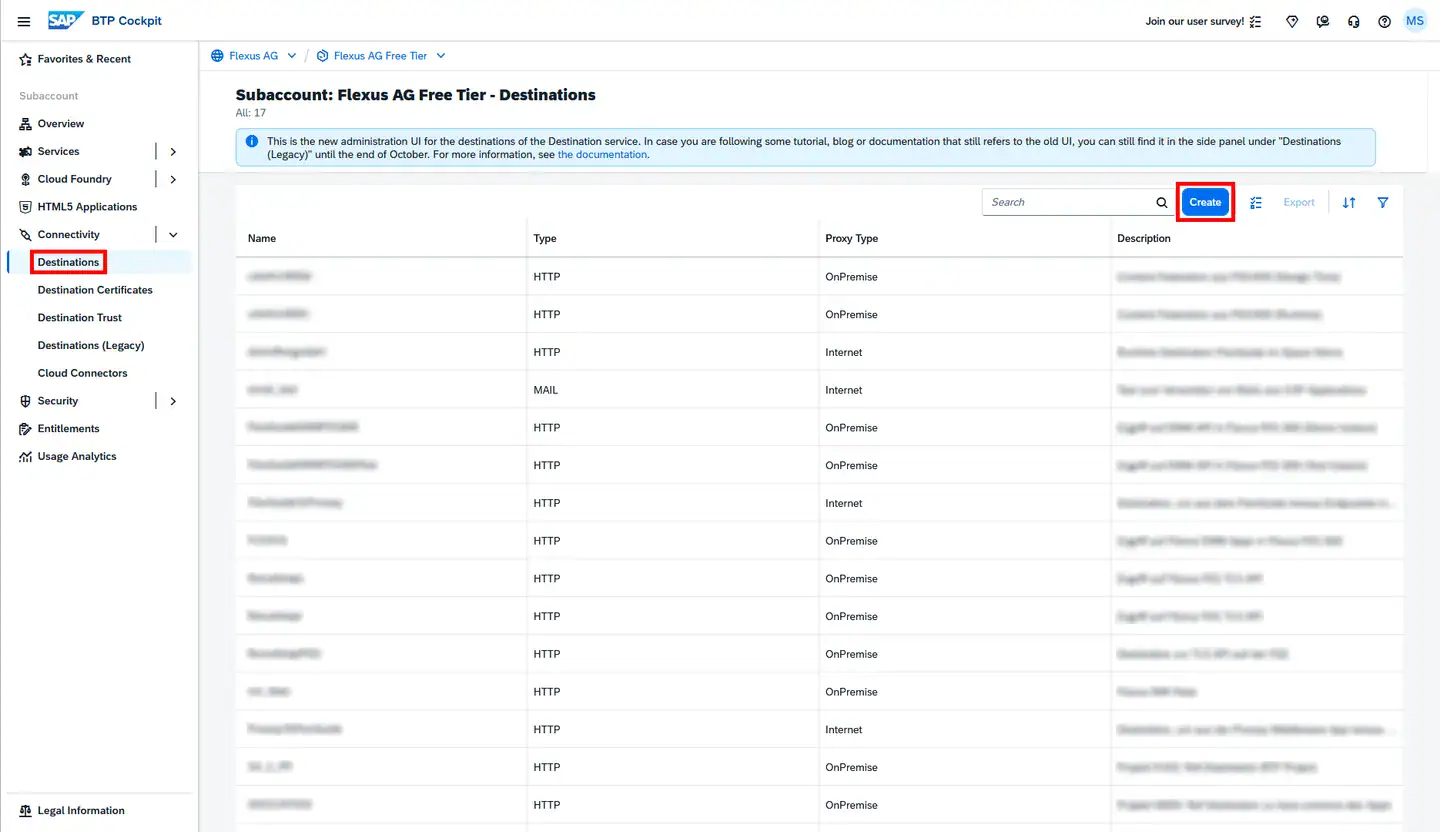Screen dimensions: 1440x832
Task: Select Destination Certificates in sidebar
Action: tap(95, 290)
